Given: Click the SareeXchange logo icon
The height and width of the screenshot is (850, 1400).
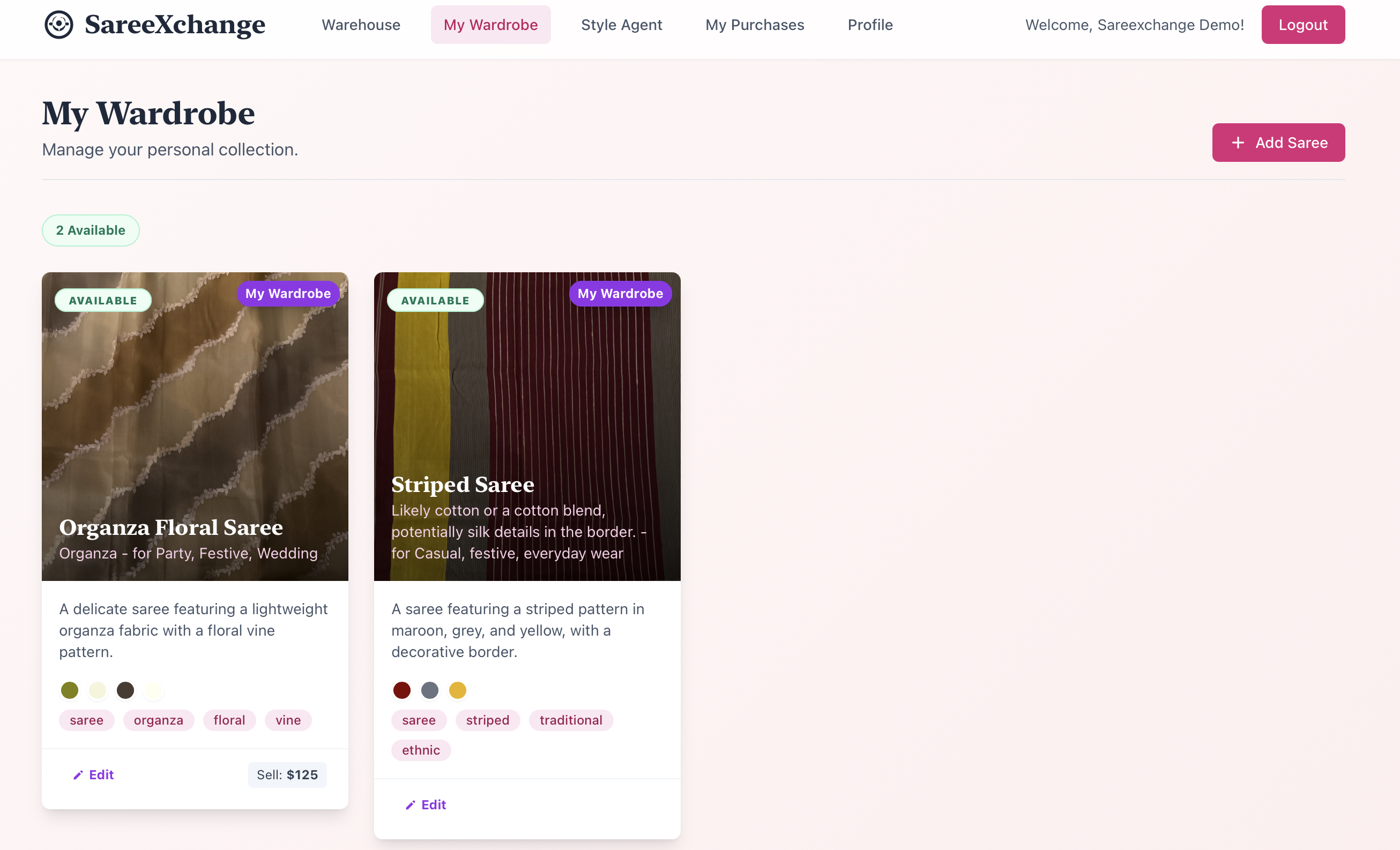Looking at the screenshot, I should click(59, 25).
